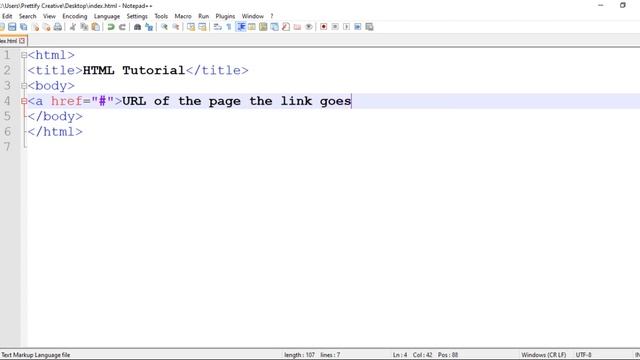The width and height of the screenshot is (640, 360).
Task: Open the Tools menu
Action: [161, 16]
